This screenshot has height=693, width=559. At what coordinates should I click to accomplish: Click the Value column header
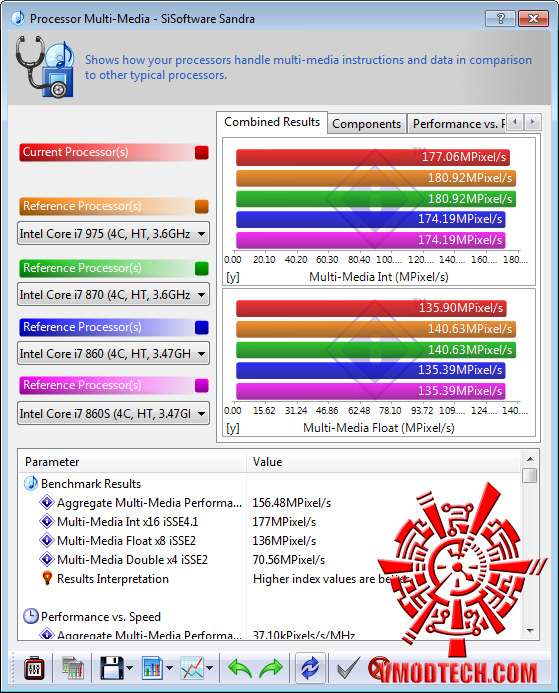click(384, 462)
